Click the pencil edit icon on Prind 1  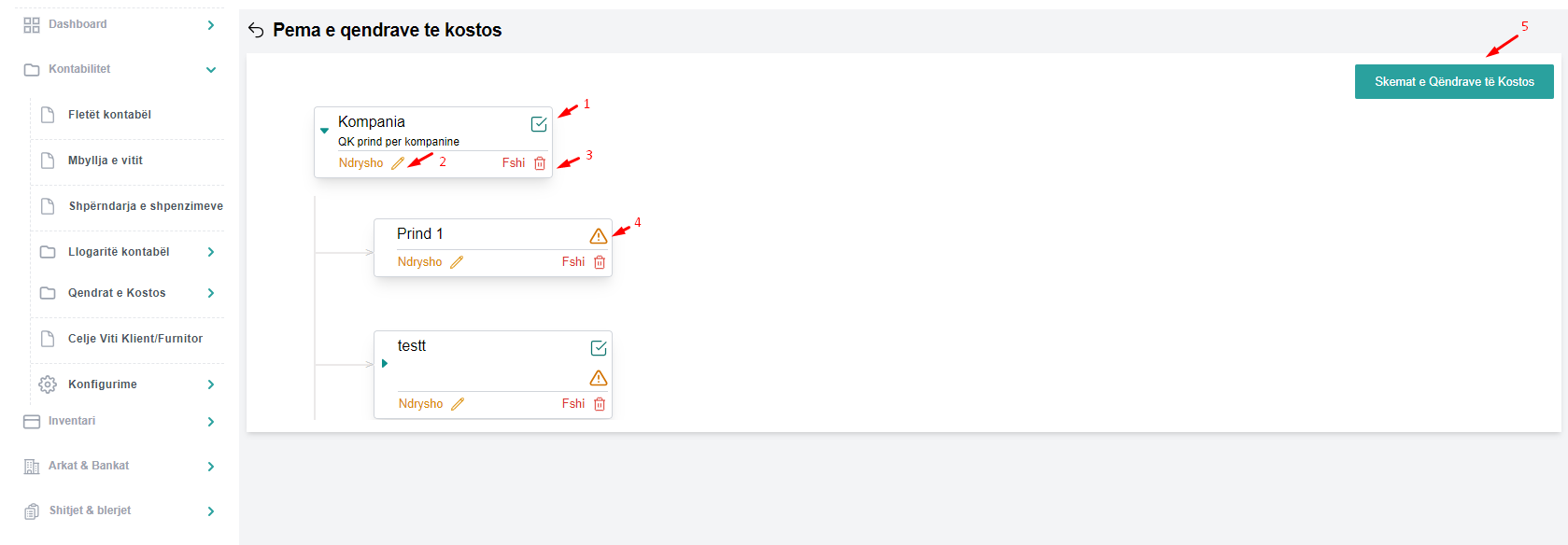(x=457, y=262)
